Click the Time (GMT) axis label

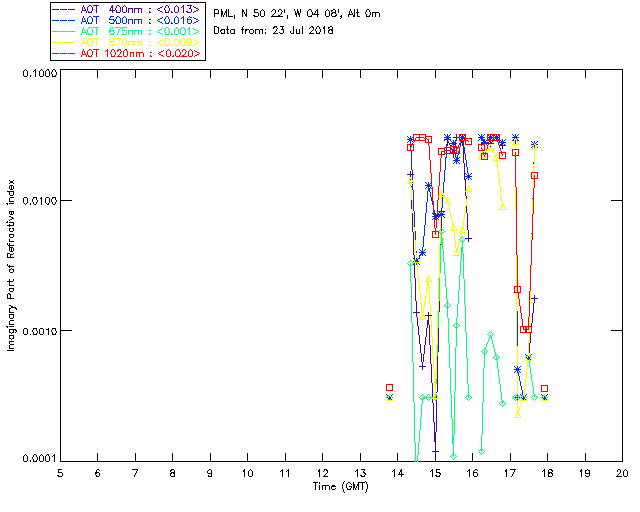point(341,487)
